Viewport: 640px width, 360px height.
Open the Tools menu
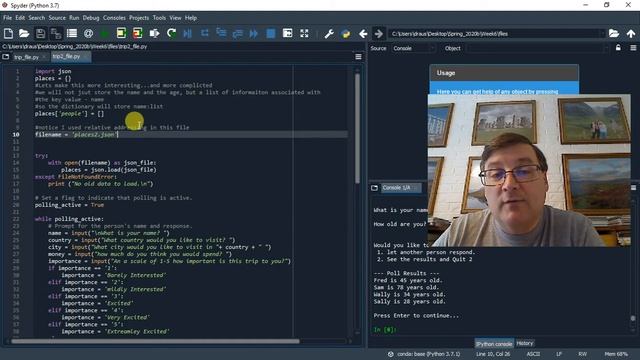[159, 18]
